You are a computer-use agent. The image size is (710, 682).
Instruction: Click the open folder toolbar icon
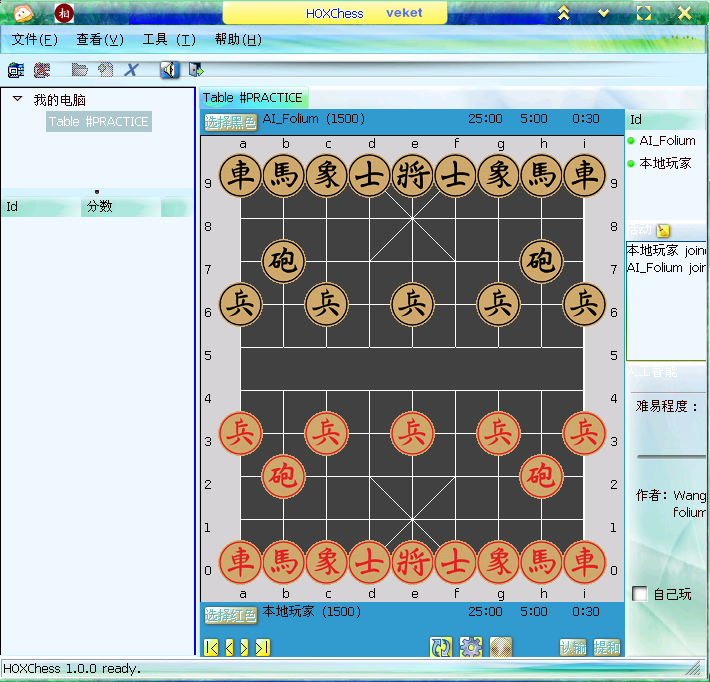click(x=80, y=70)
